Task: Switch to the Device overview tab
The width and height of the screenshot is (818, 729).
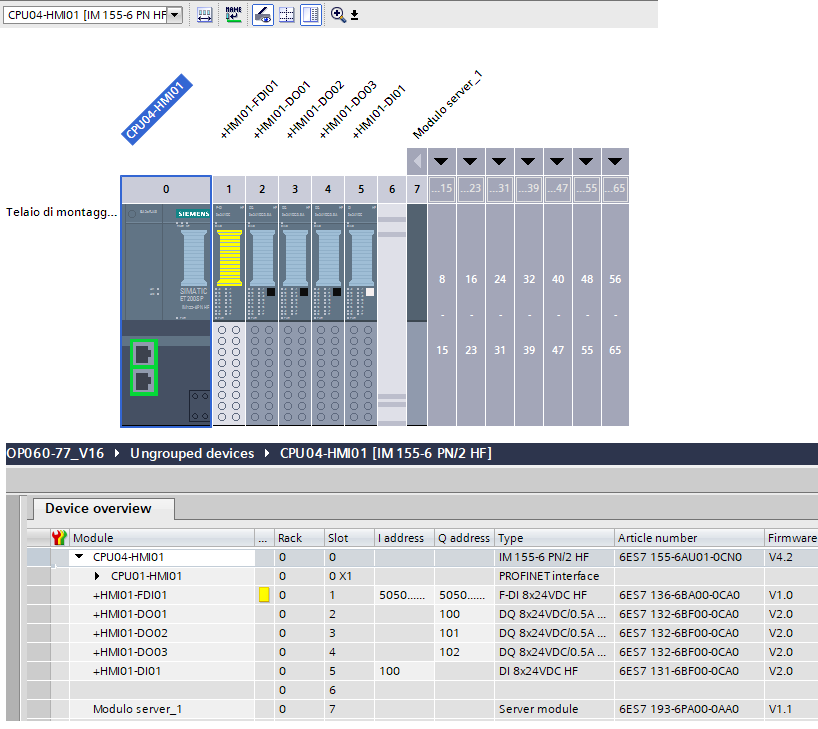Action: [x=98, y=508]
